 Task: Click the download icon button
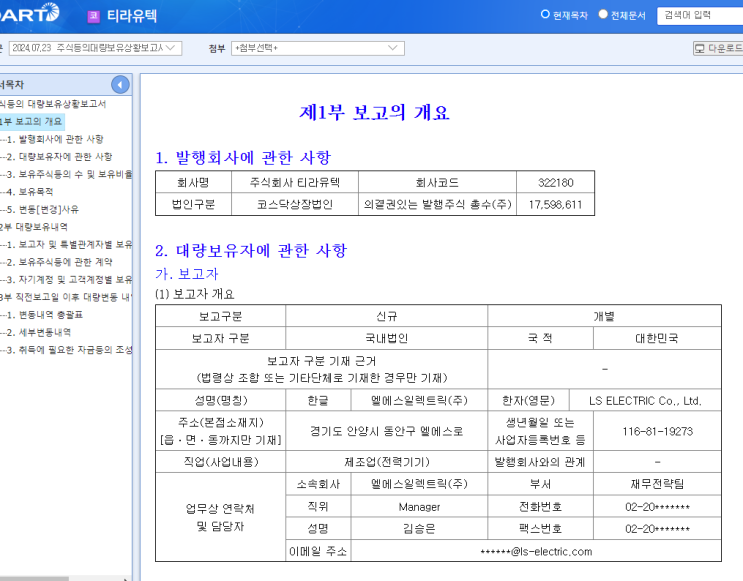(718, 48)
